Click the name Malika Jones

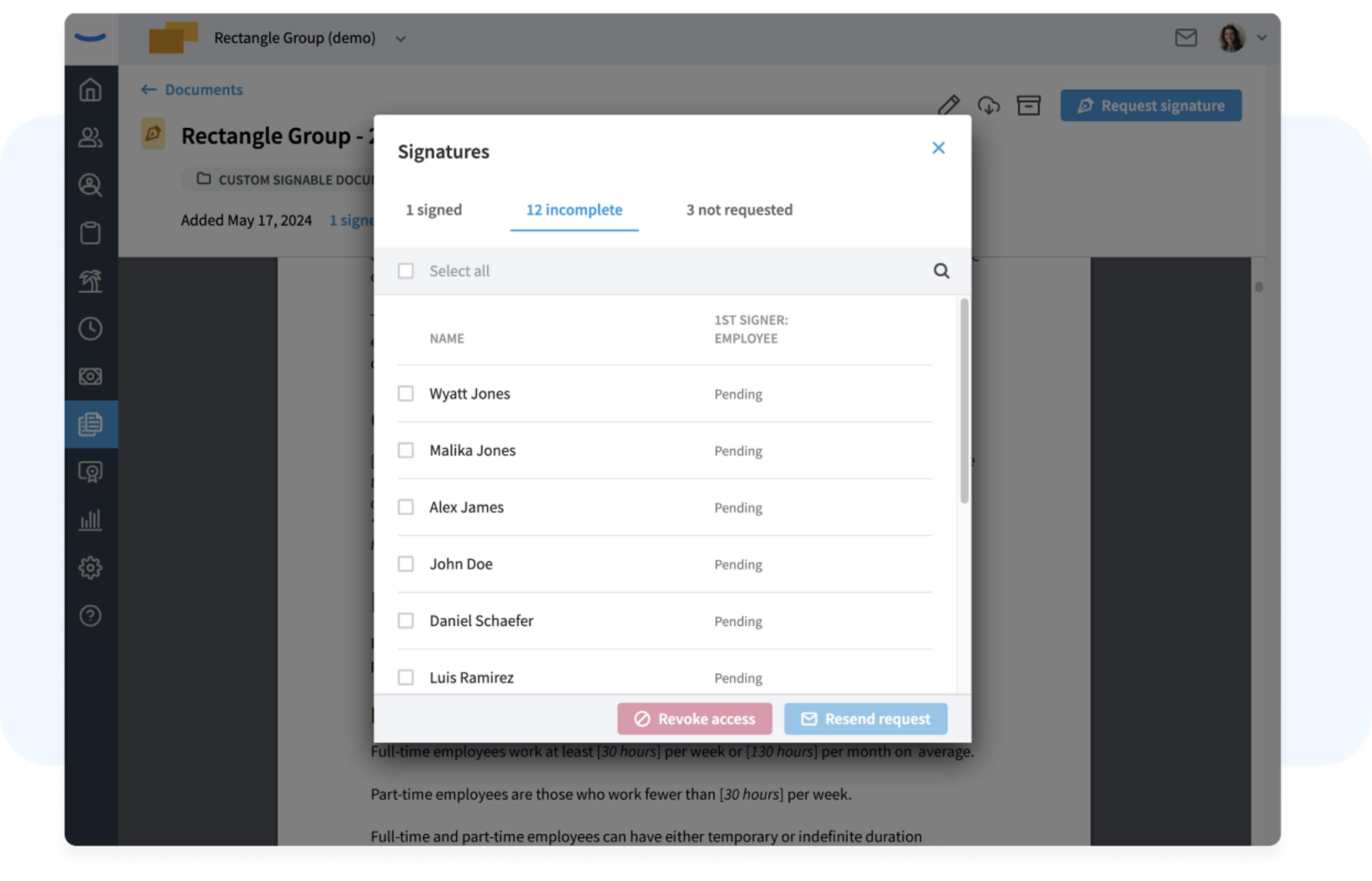pos(472,450)
